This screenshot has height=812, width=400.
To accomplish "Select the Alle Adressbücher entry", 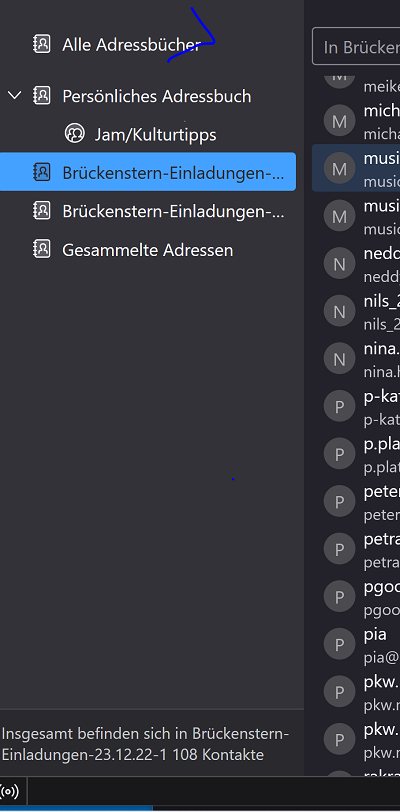I will point(148,45).
